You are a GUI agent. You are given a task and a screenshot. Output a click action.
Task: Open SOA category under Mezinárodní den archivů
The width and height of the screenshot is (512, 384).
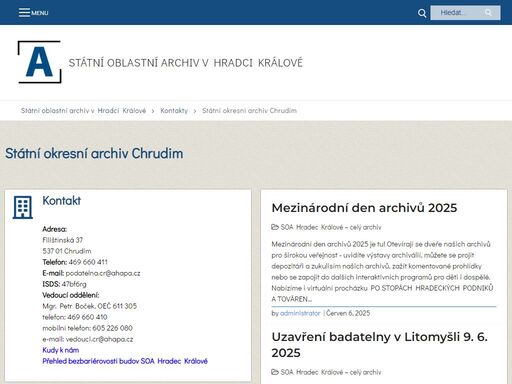tap(331, 227)
